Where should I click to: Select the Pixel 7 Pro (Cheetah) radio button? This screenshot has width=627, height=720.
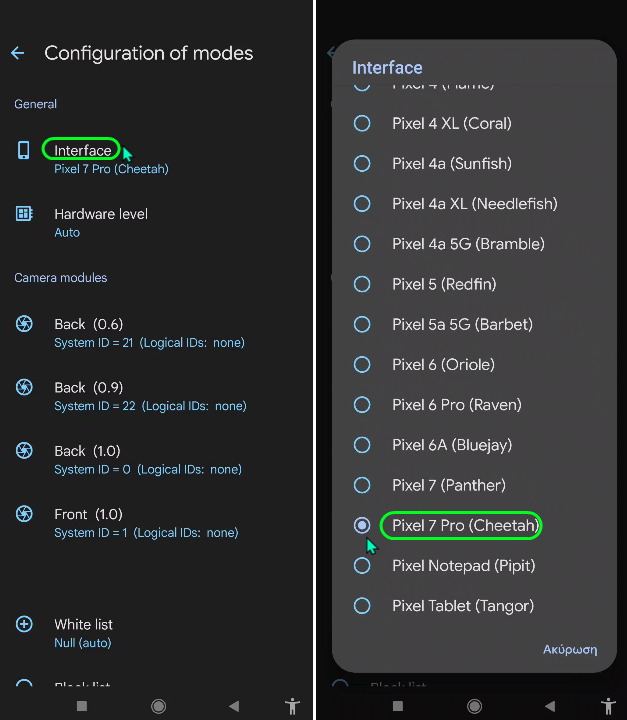click(362, 525)
